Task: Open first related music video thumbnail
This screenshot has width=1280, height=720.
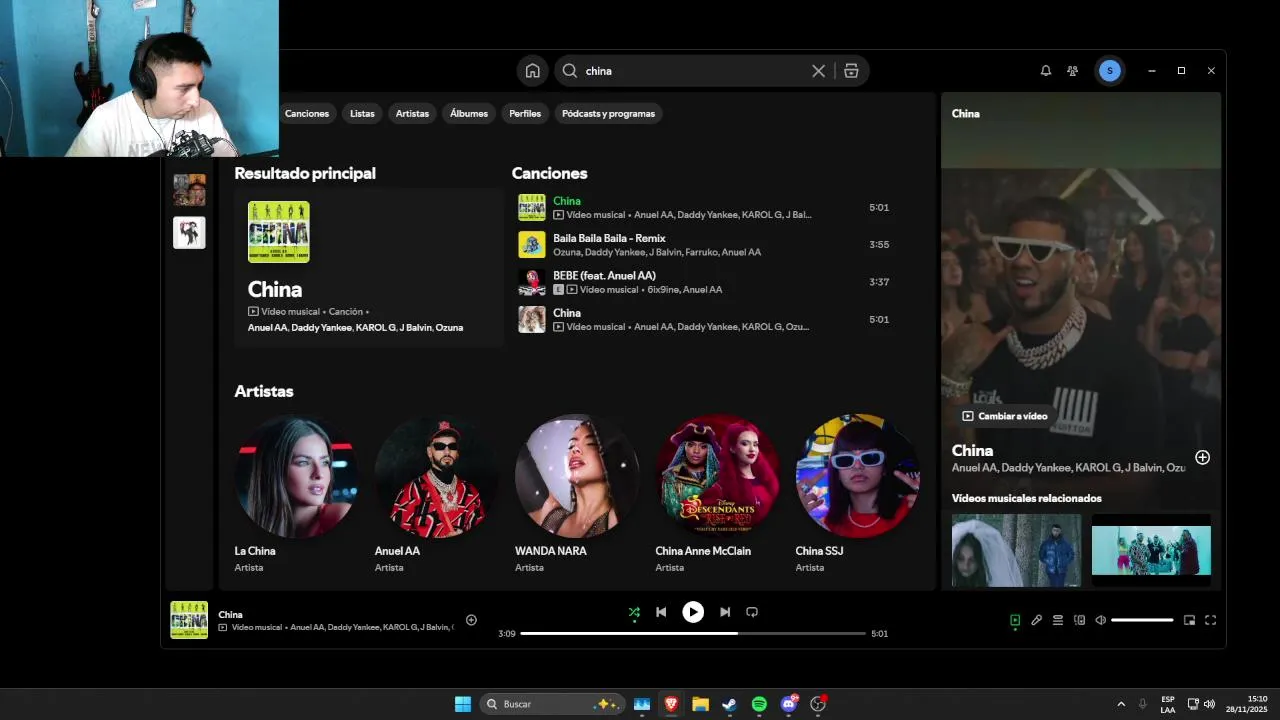Action: pyautogui.click(x=1016, y=550)
